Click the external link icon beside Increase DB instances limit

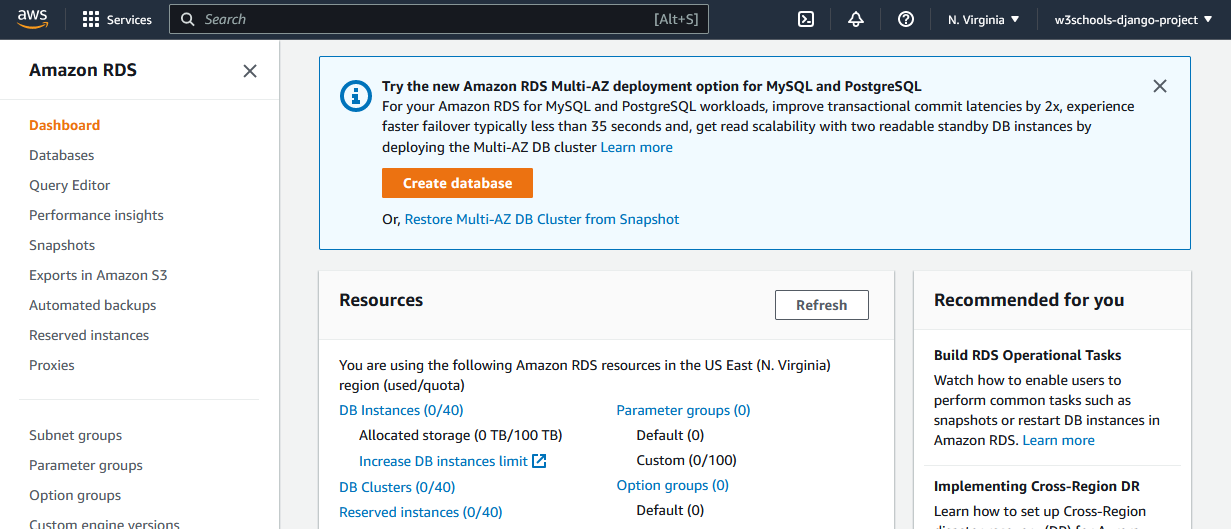click(x=540, y=461)
